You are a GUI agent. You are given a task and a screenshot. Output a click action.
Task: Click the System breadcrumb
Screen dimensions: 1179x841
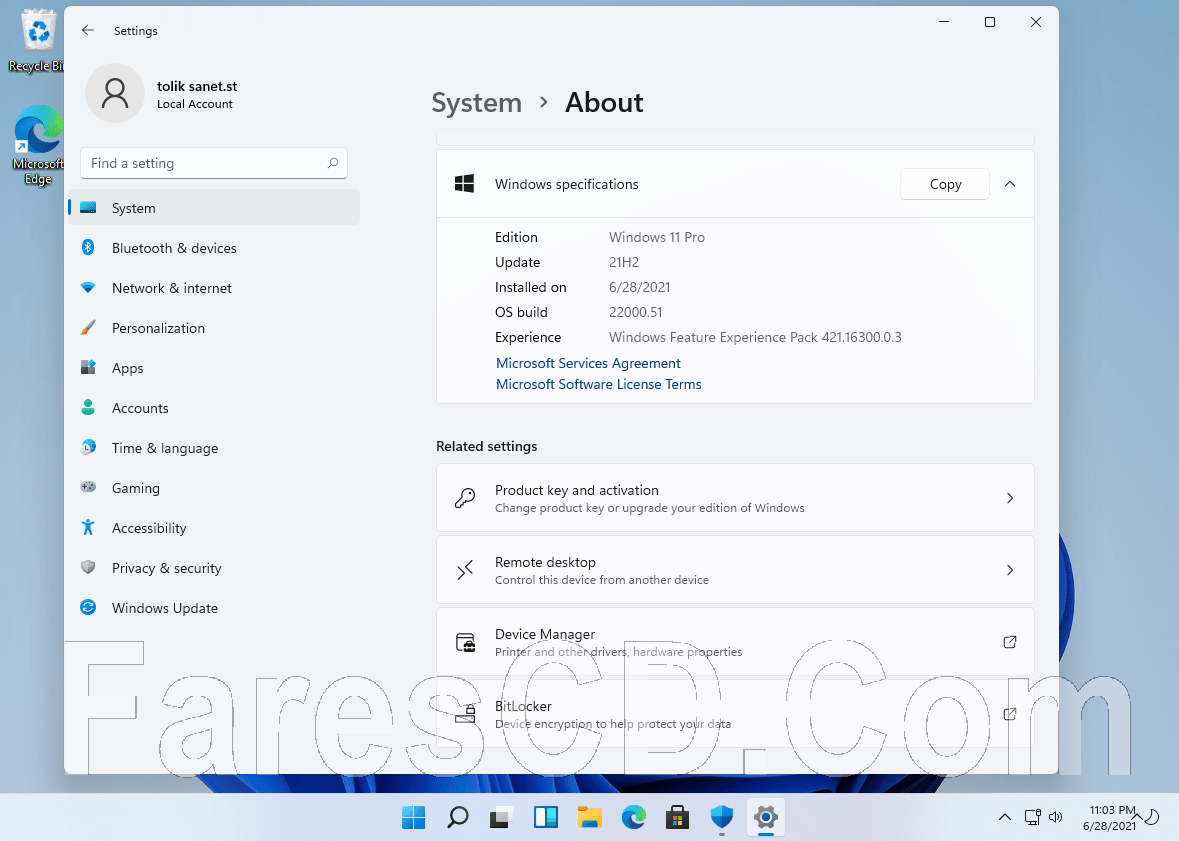(x=477, y=102)
